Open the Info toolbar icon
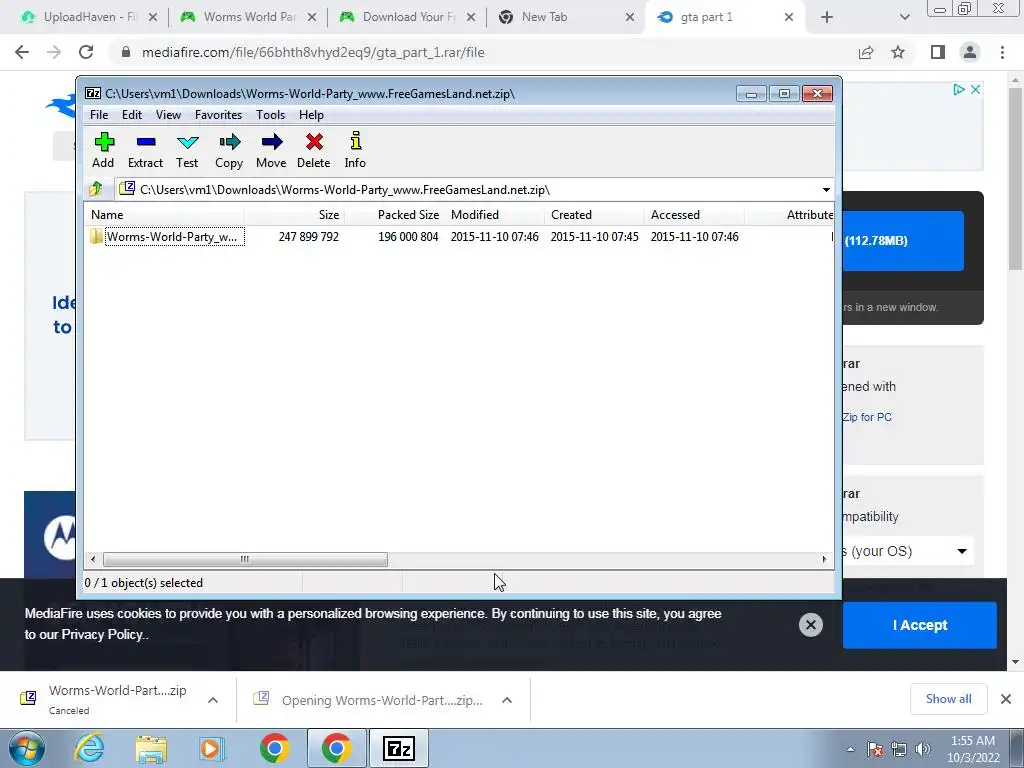 355,150
